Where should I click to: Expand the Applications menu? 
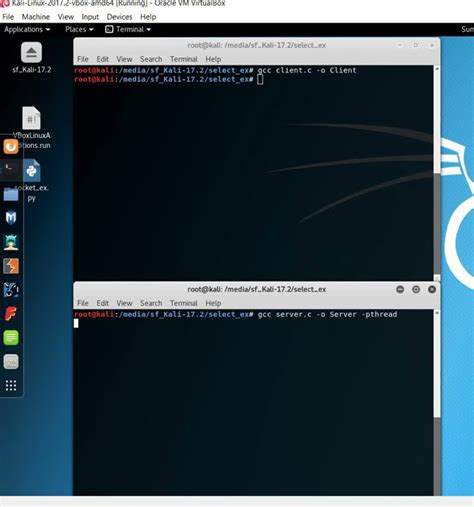tap(27, 29)
